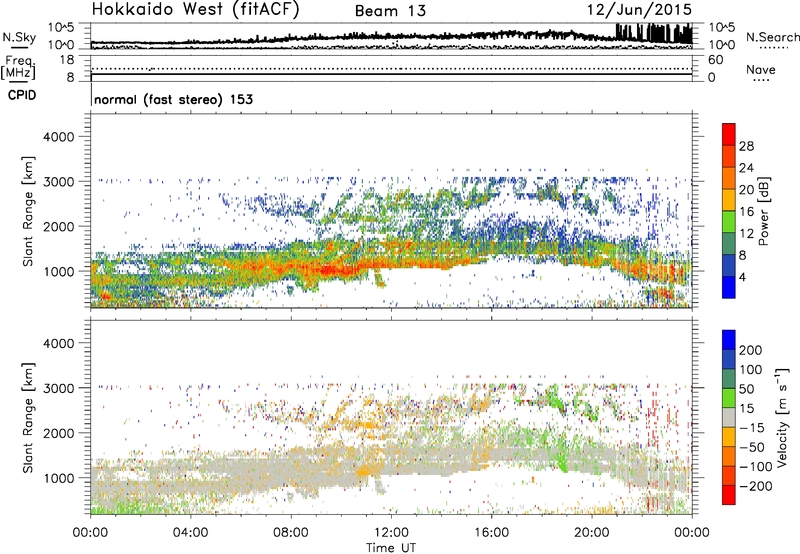Pick the red top segment of the power colorbar
Screen dimensions: 800x554
point(729,134)
